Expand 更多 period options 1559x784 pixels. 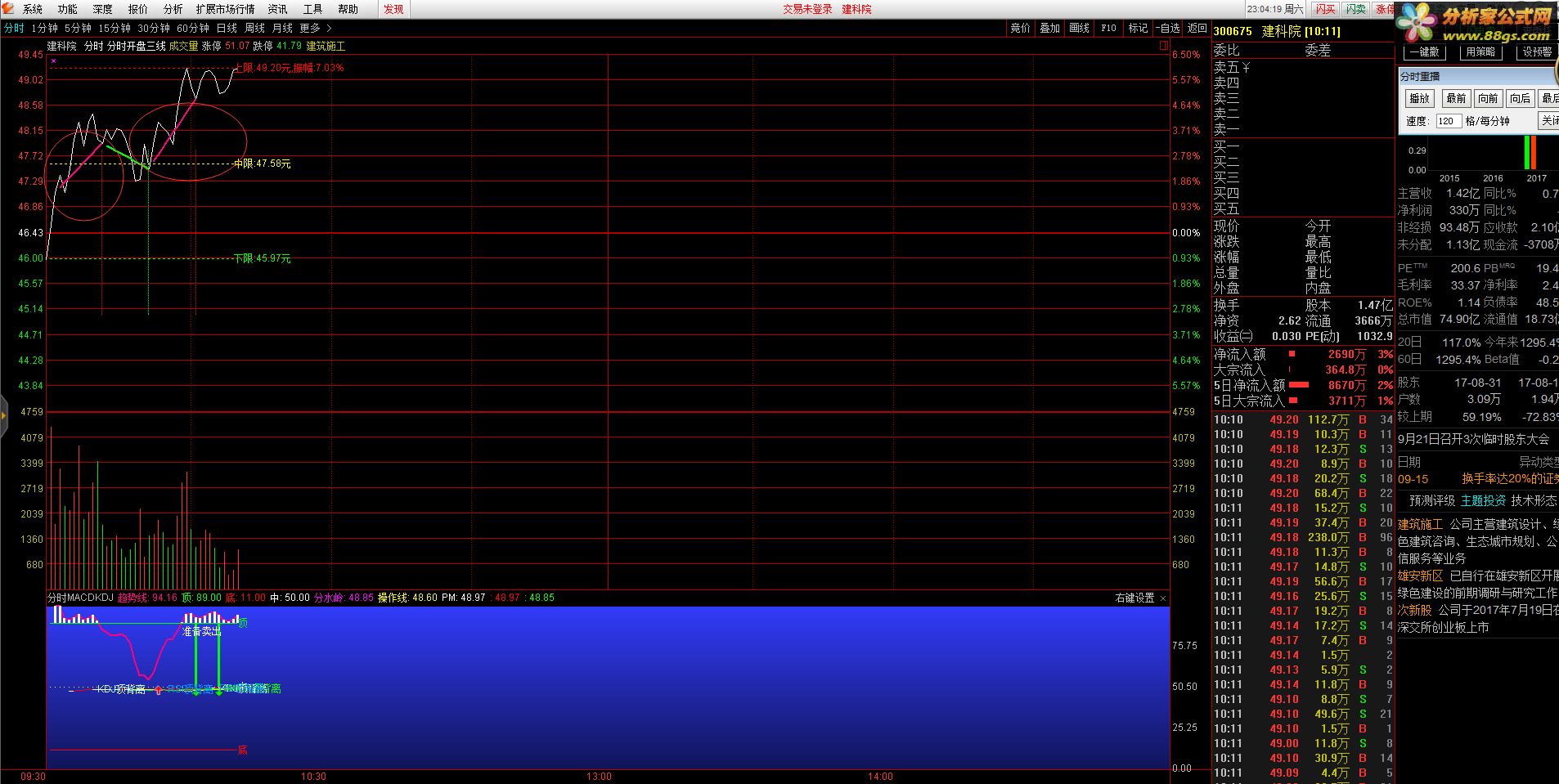click(315, 28)
